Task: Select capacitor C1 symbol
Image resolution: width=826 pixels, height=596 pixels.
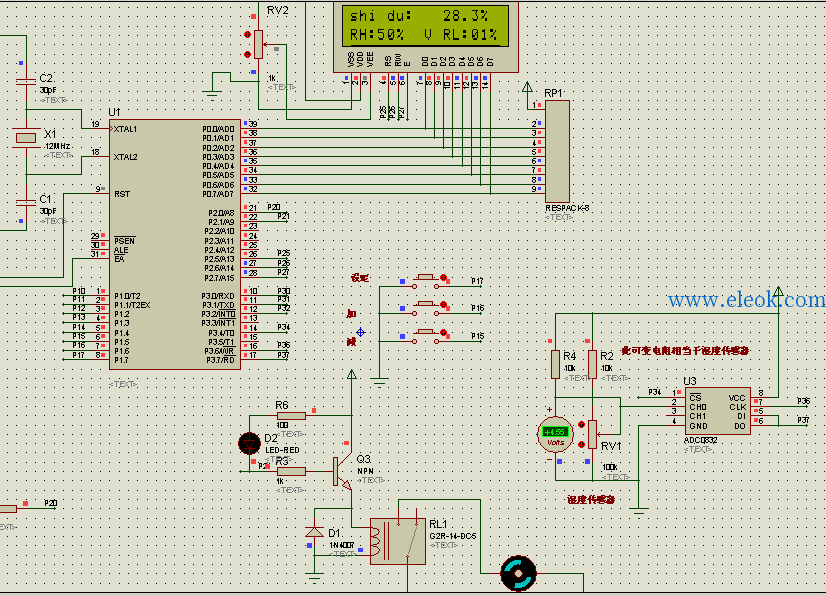Action: (26, 202)
